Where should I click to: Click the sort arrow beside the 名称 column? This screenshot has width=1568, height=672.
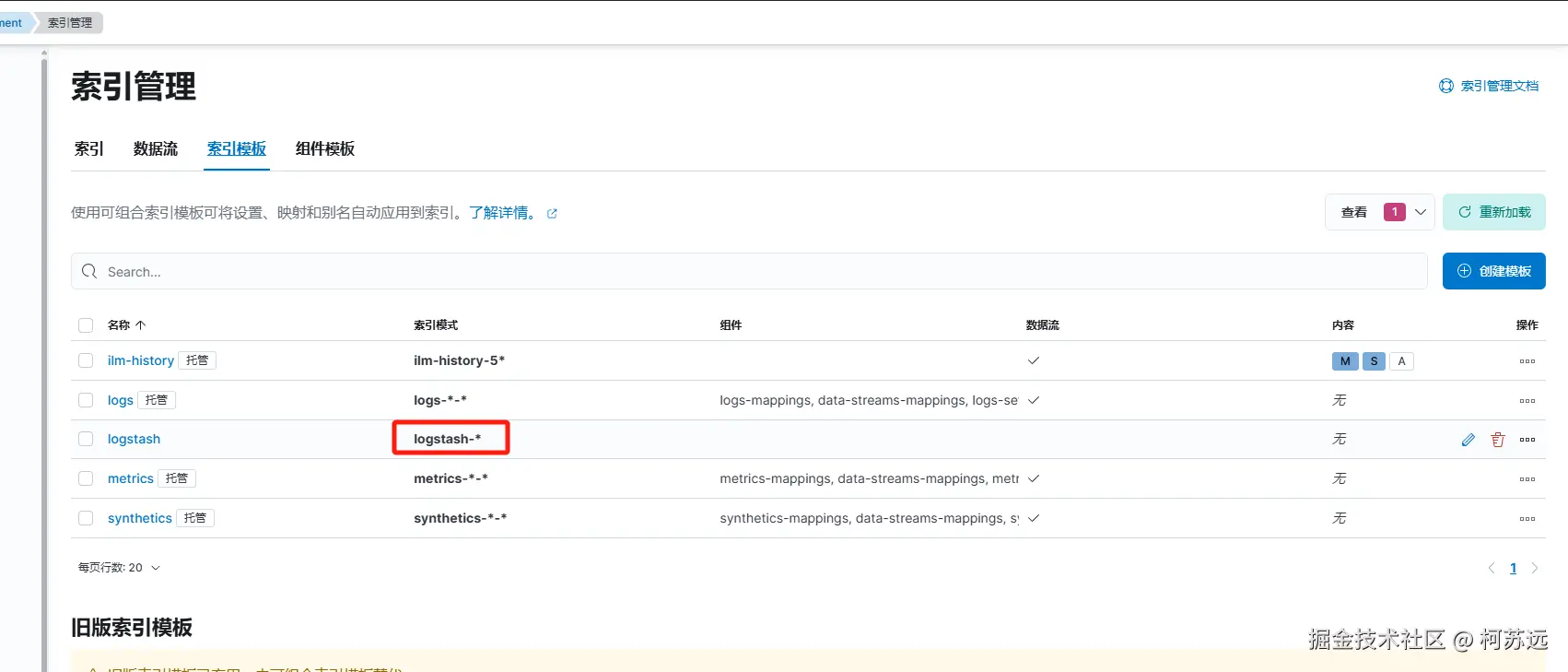click(140, 325)
